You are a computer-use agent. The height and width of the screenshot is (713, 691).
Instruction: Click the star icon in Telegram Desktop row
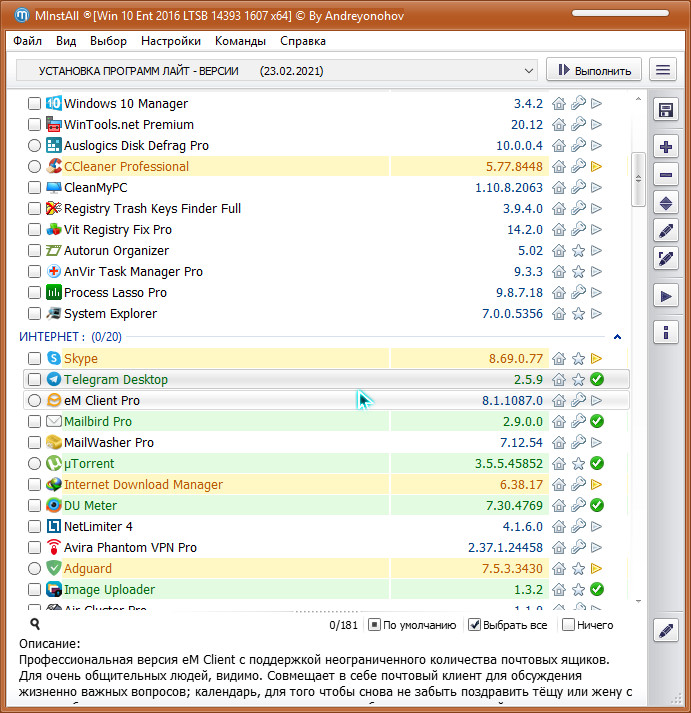(578, 379)
